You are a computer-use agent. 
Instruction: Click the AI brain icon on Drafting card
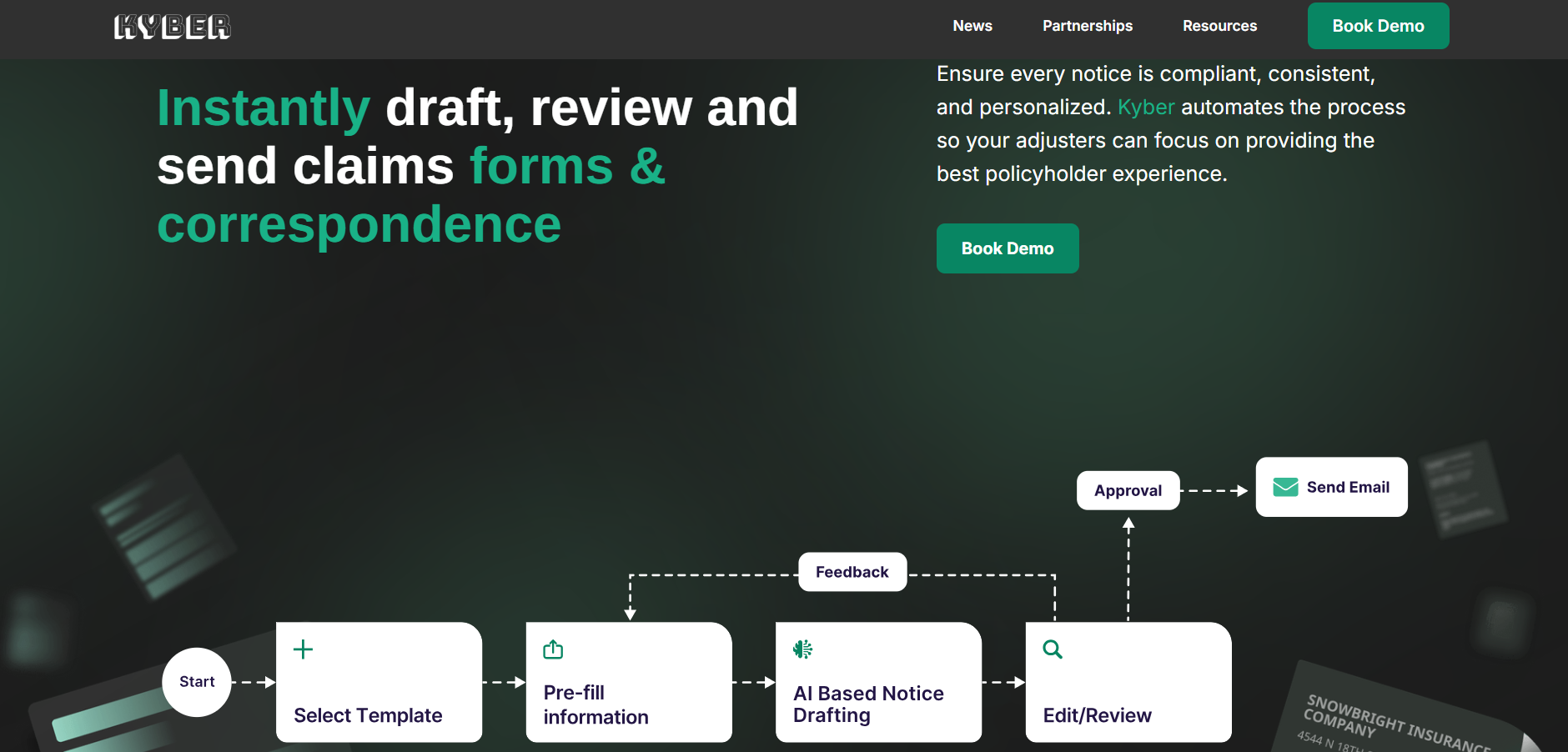tap(802, 649)
